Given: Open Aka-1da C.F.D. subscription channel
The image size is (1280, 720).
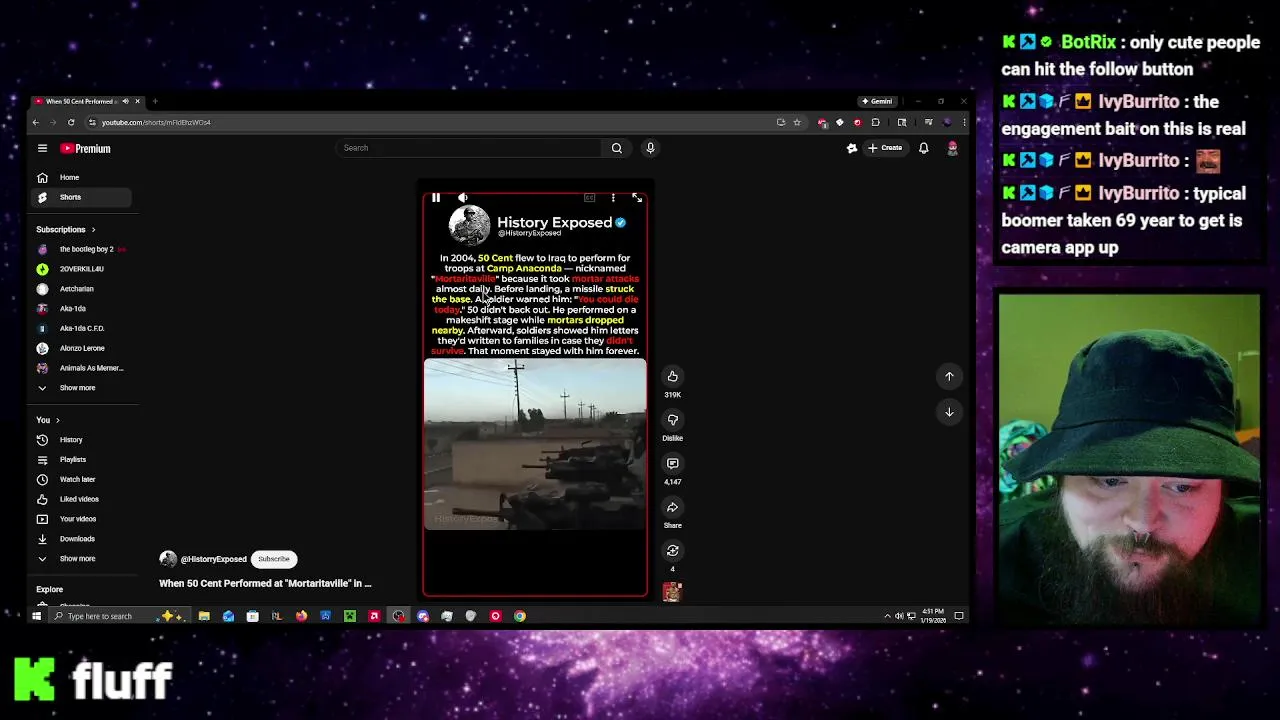Looking at the screenshot, I should (x=80, y=328).
